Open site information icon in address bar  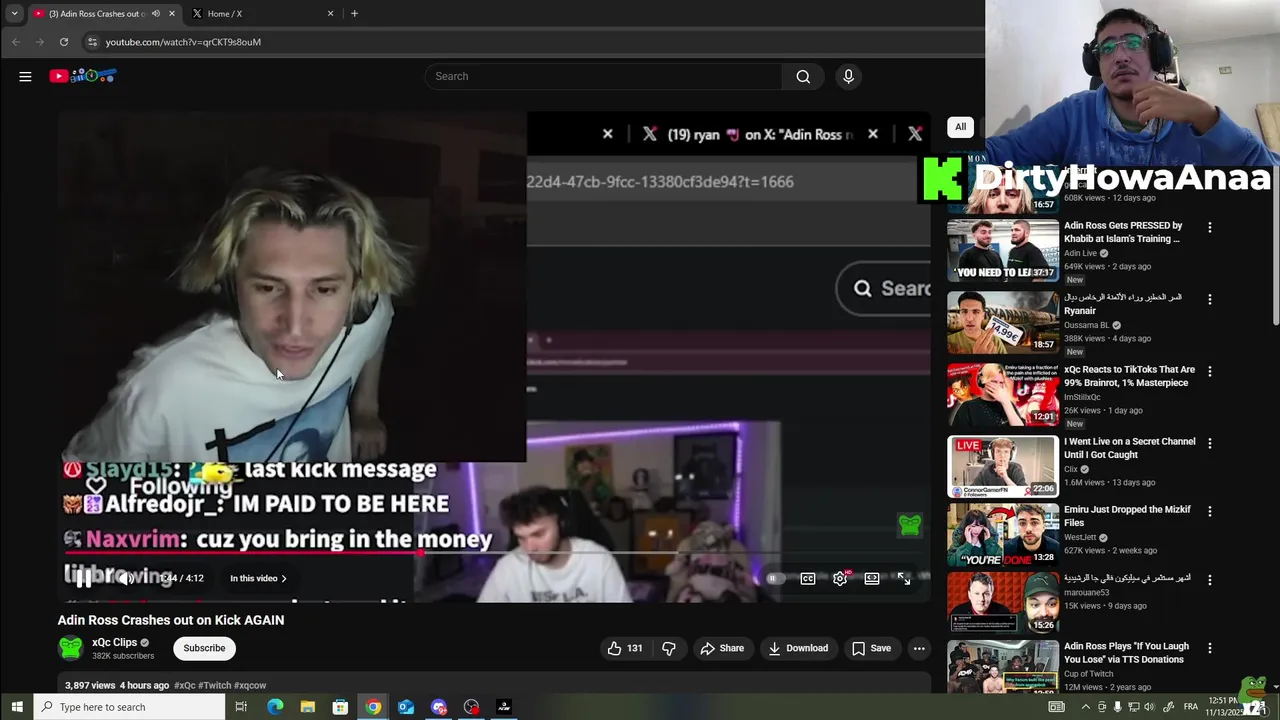[92, 42]
